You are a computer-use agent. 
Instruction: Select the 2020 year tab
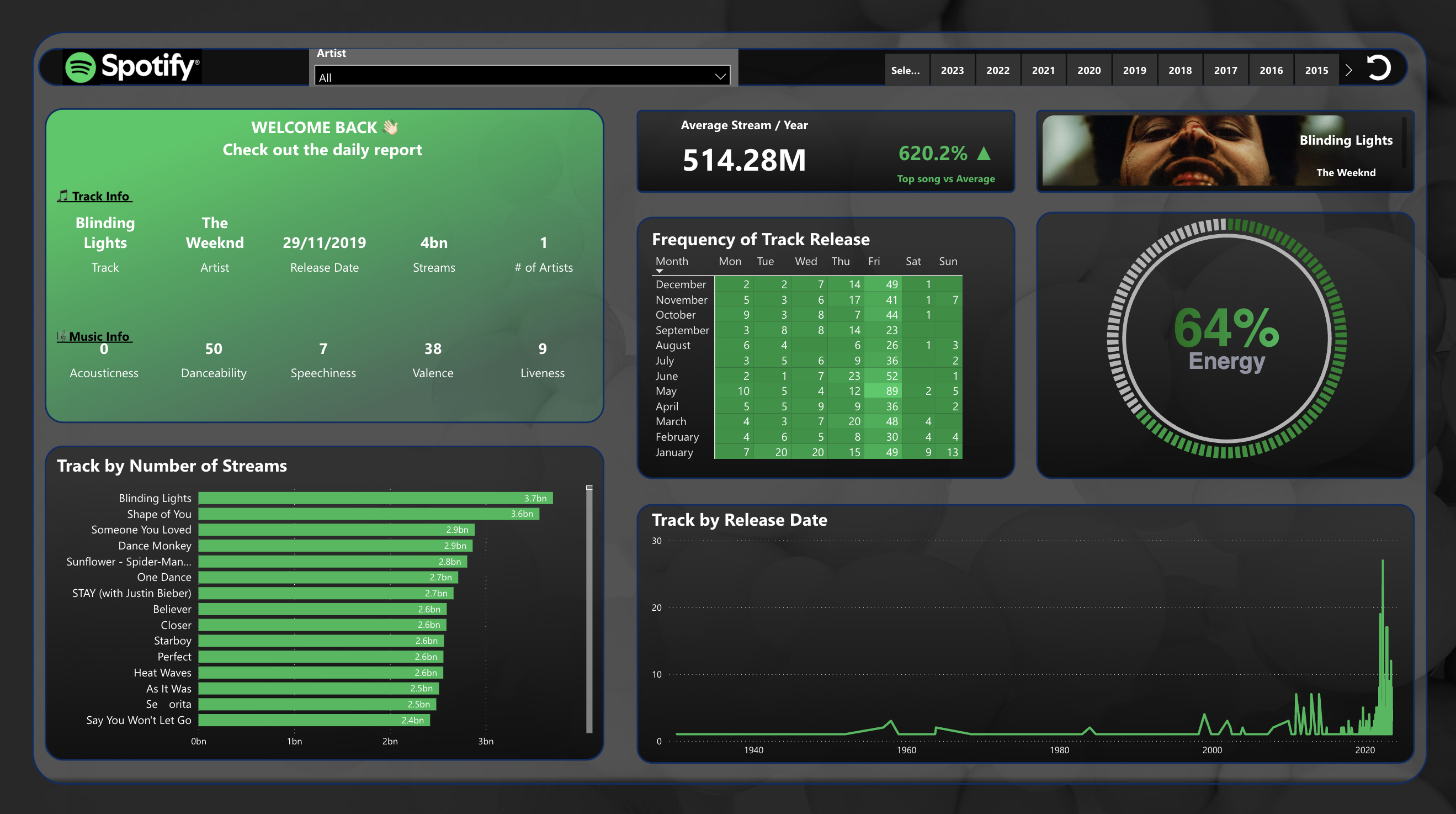pyautogui.click(x=1088, y=70)
